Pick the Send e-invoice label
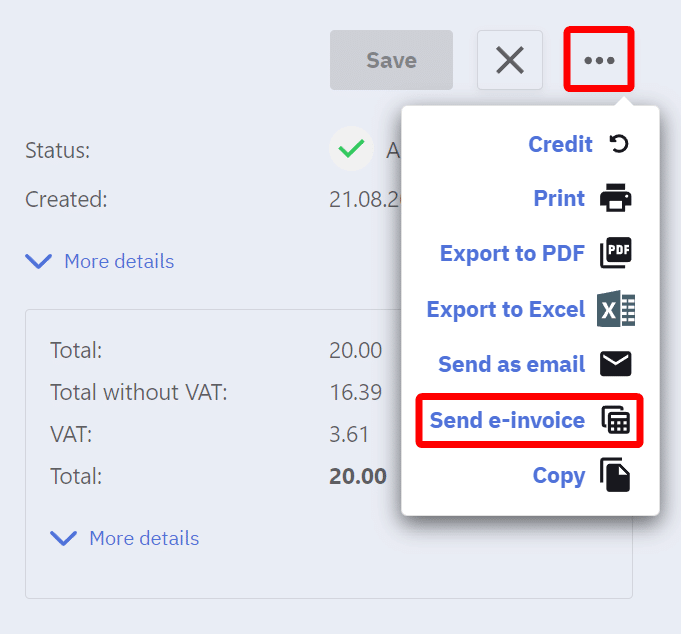This screenshot has width=681, height=634. click(x=507, y=420)
